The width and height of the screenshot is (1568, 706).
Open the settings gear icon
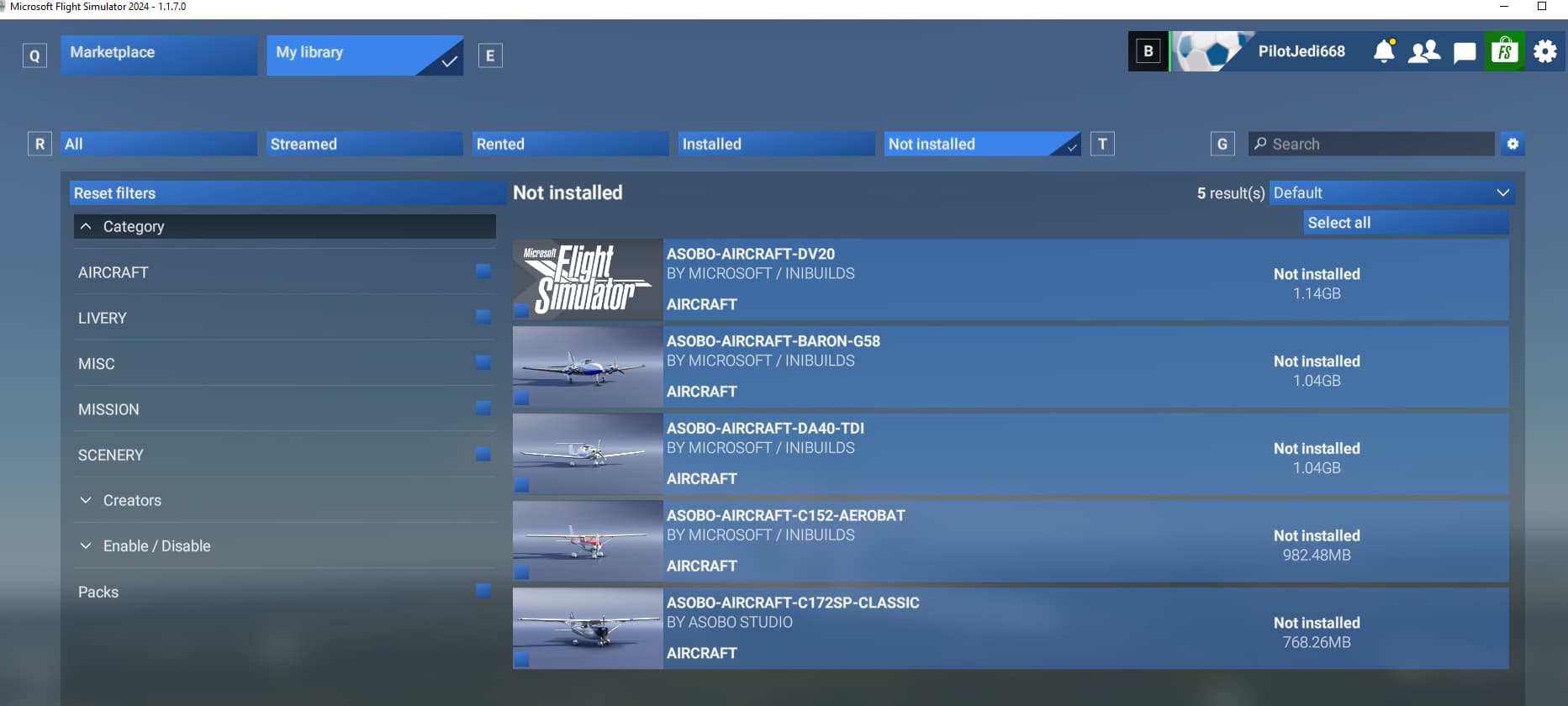[x=1545, y=51]
